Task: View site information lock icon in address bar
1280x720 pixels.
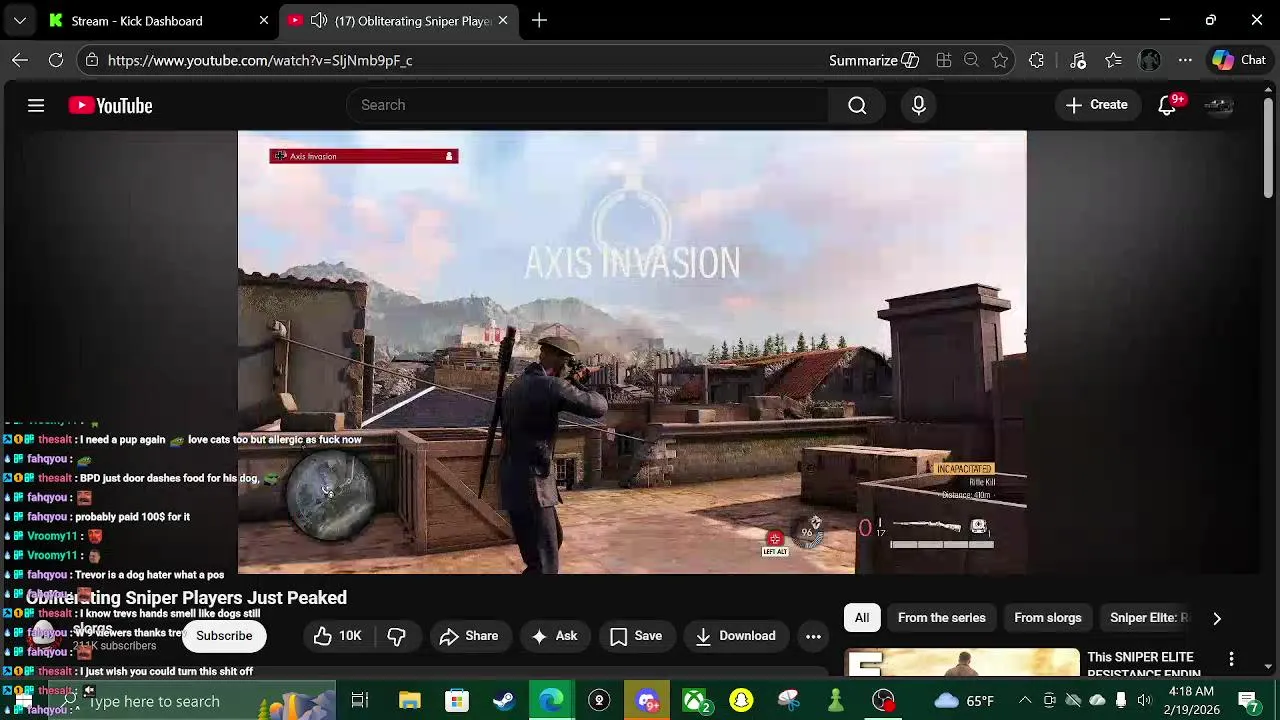Action: [92, 60]
